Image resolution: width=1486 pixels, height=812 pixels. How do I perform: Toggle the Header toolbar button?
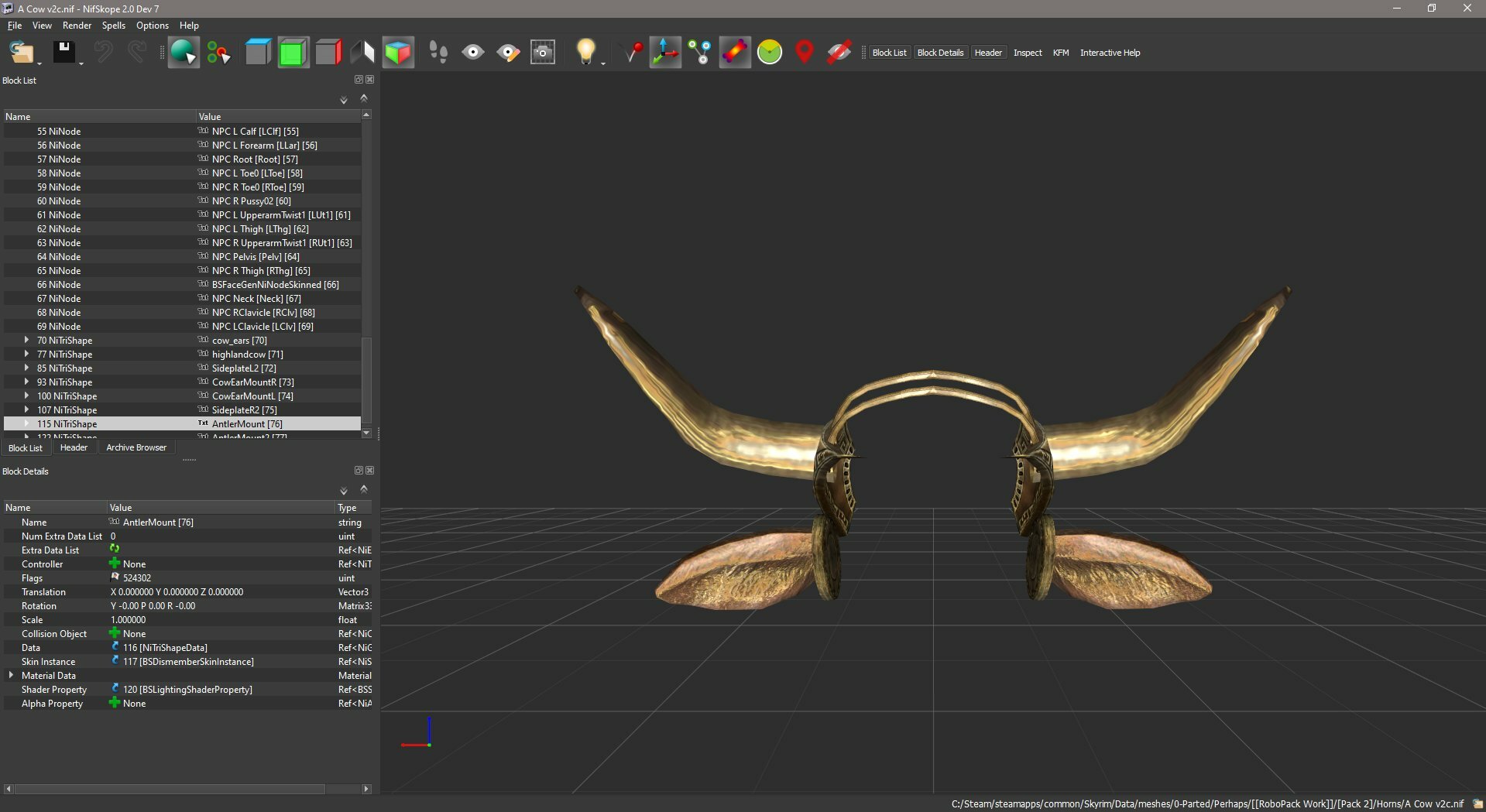point(988,53)
